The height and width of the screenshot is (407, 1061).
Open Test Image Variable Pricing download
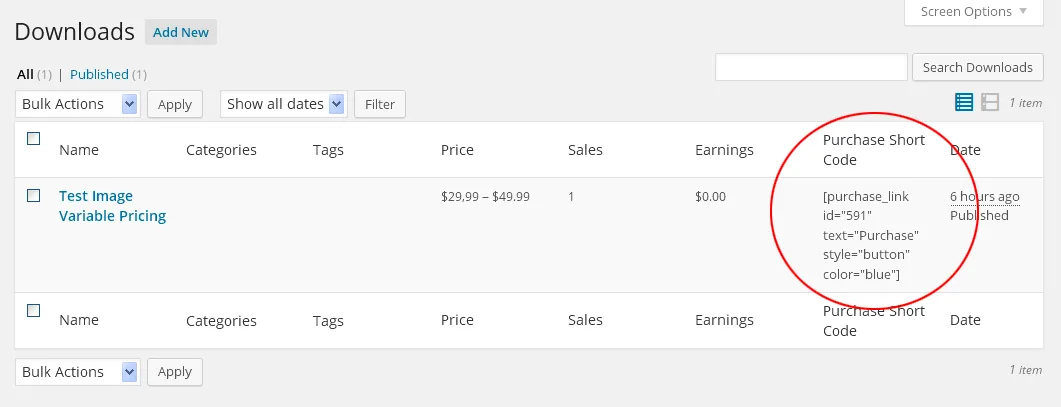(112, 206)
